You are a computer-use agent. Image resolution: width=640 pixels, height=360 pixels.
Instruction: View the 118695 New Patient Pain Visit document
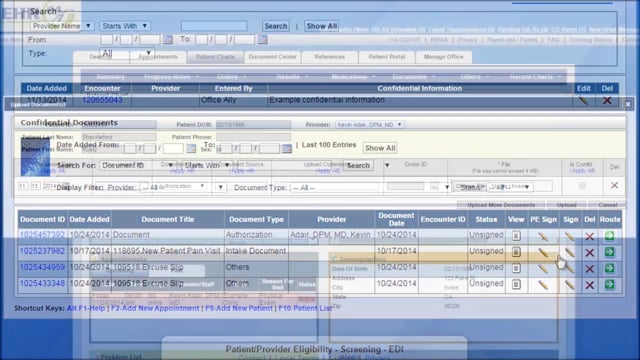tap(516, 252)
